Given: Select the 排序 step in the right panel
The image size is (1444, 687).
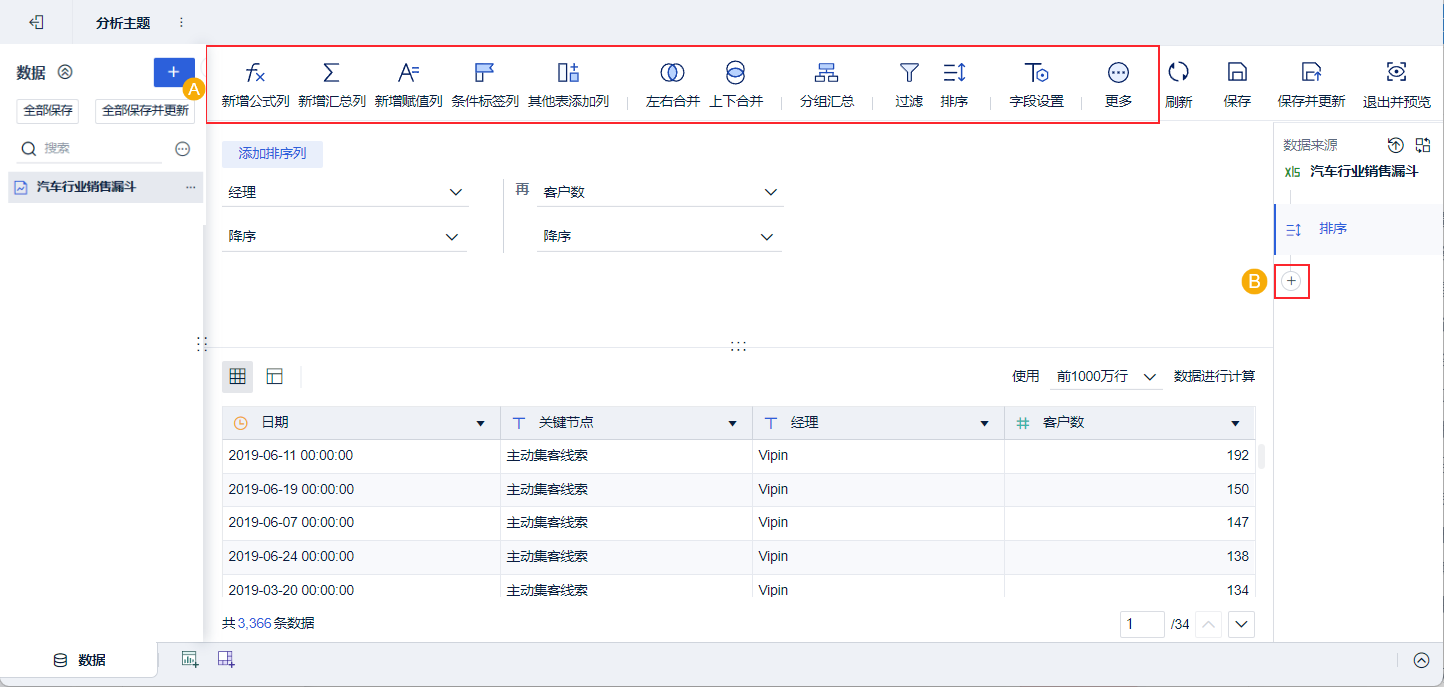Looking at the screenshot, I should [1358, 229].
